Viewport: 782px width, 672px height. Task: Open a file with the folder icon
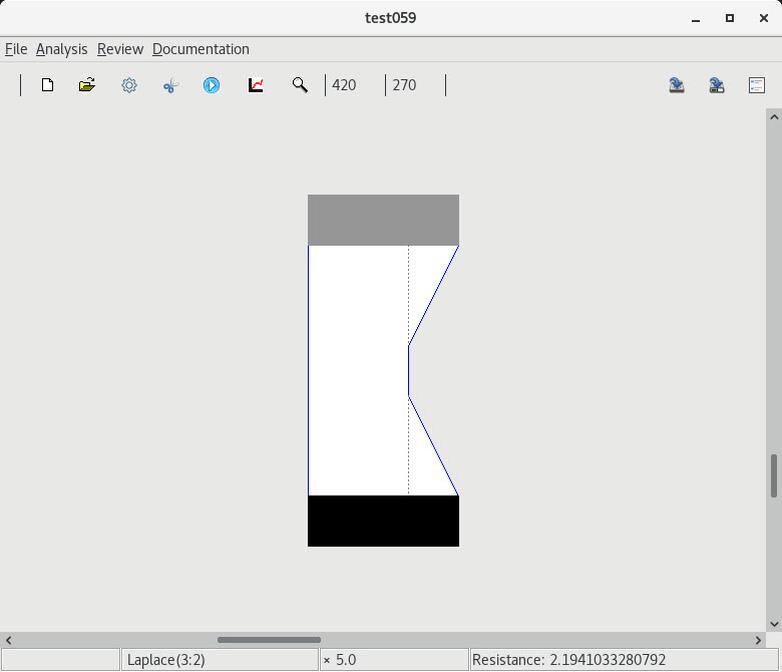coord(87,85)
